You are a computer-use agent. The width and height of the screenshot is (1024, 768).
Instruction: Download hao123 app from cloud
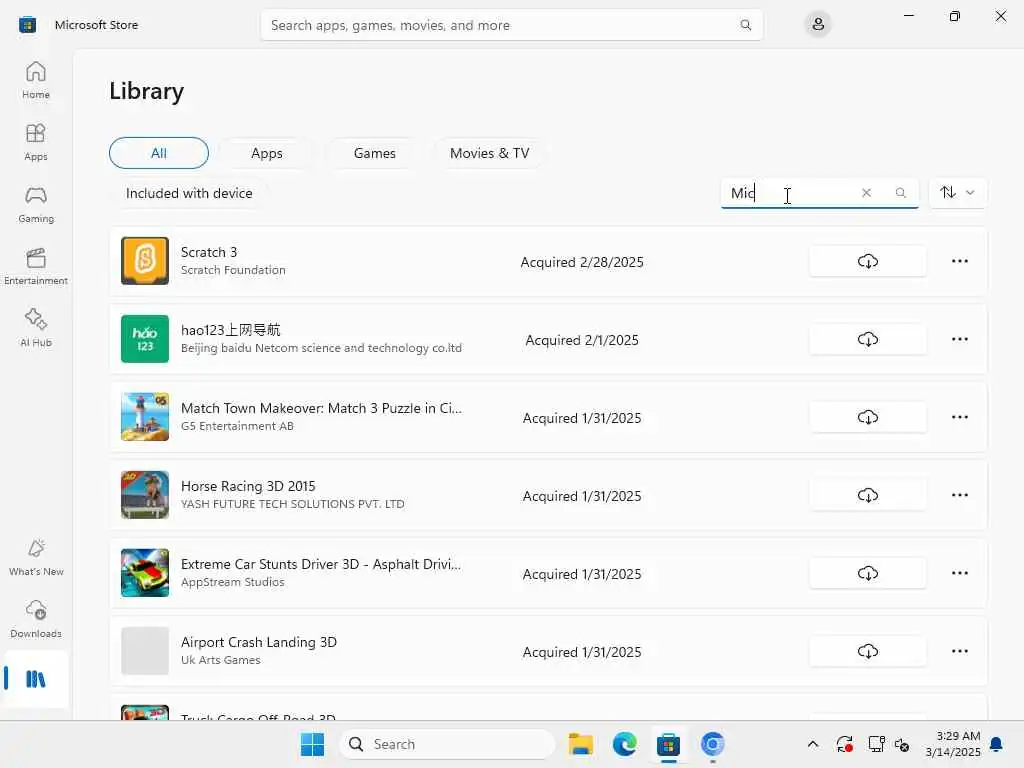867,339
